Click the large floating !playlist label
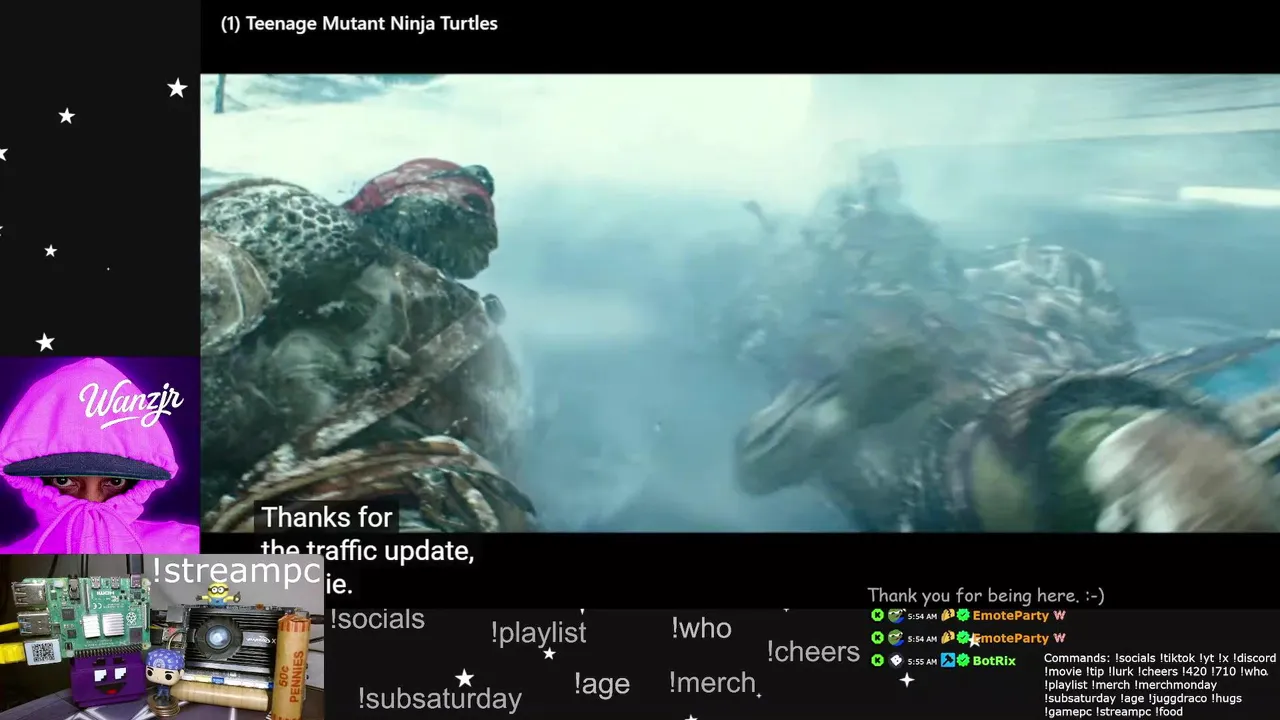This screenshot has width=1280, height=720. click(538, 633)
